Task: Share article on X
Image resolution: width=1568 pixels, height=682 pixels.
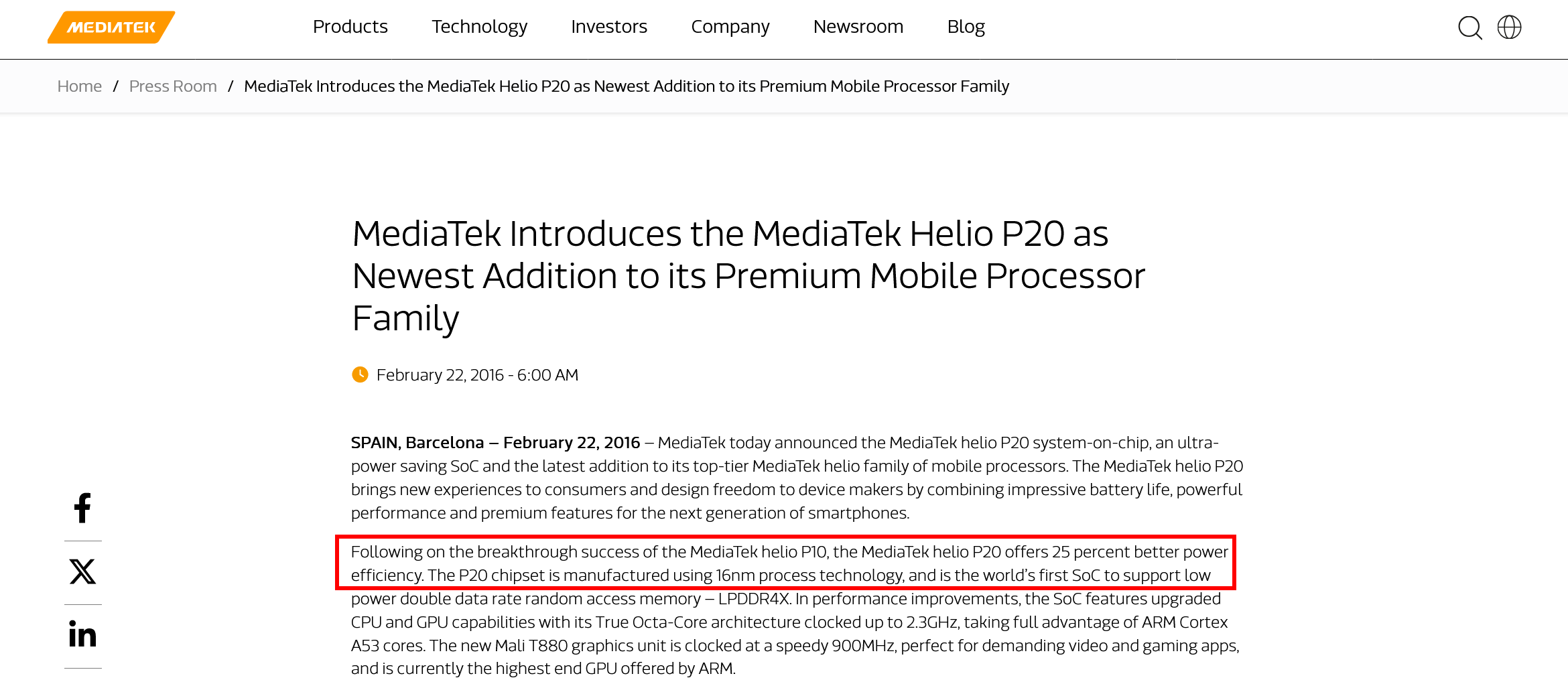Action: click(82, 571)
